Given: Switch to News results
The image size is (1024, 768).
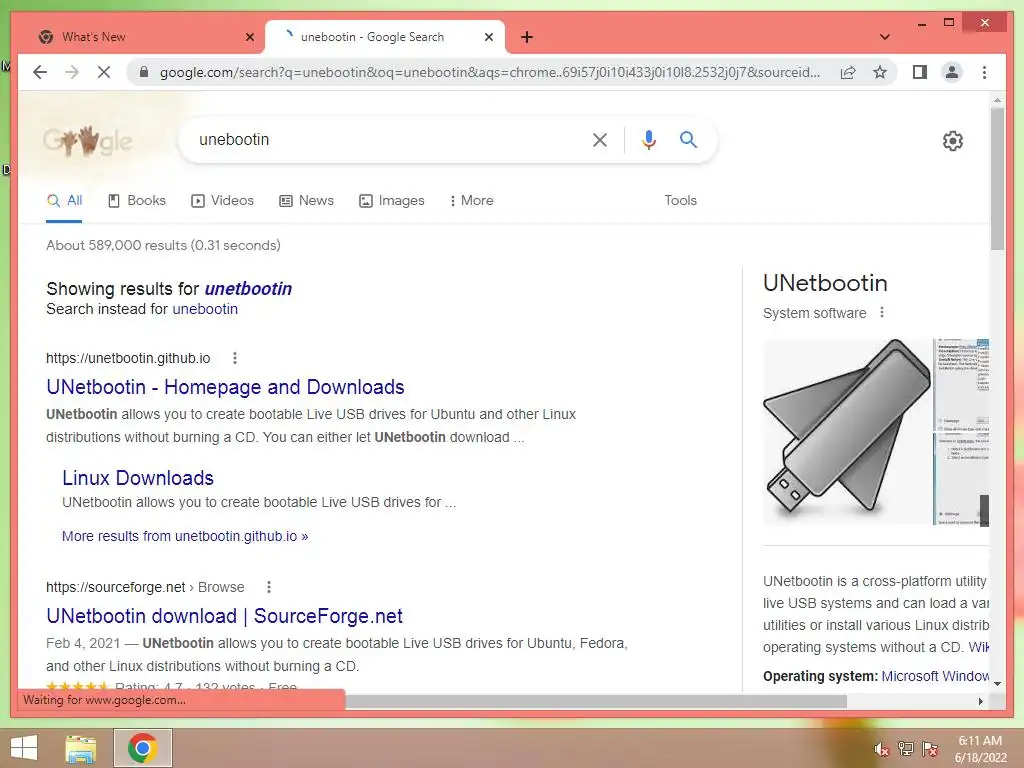Looking at the screenshot, I should pyautogui.click(x=306, y=200).
